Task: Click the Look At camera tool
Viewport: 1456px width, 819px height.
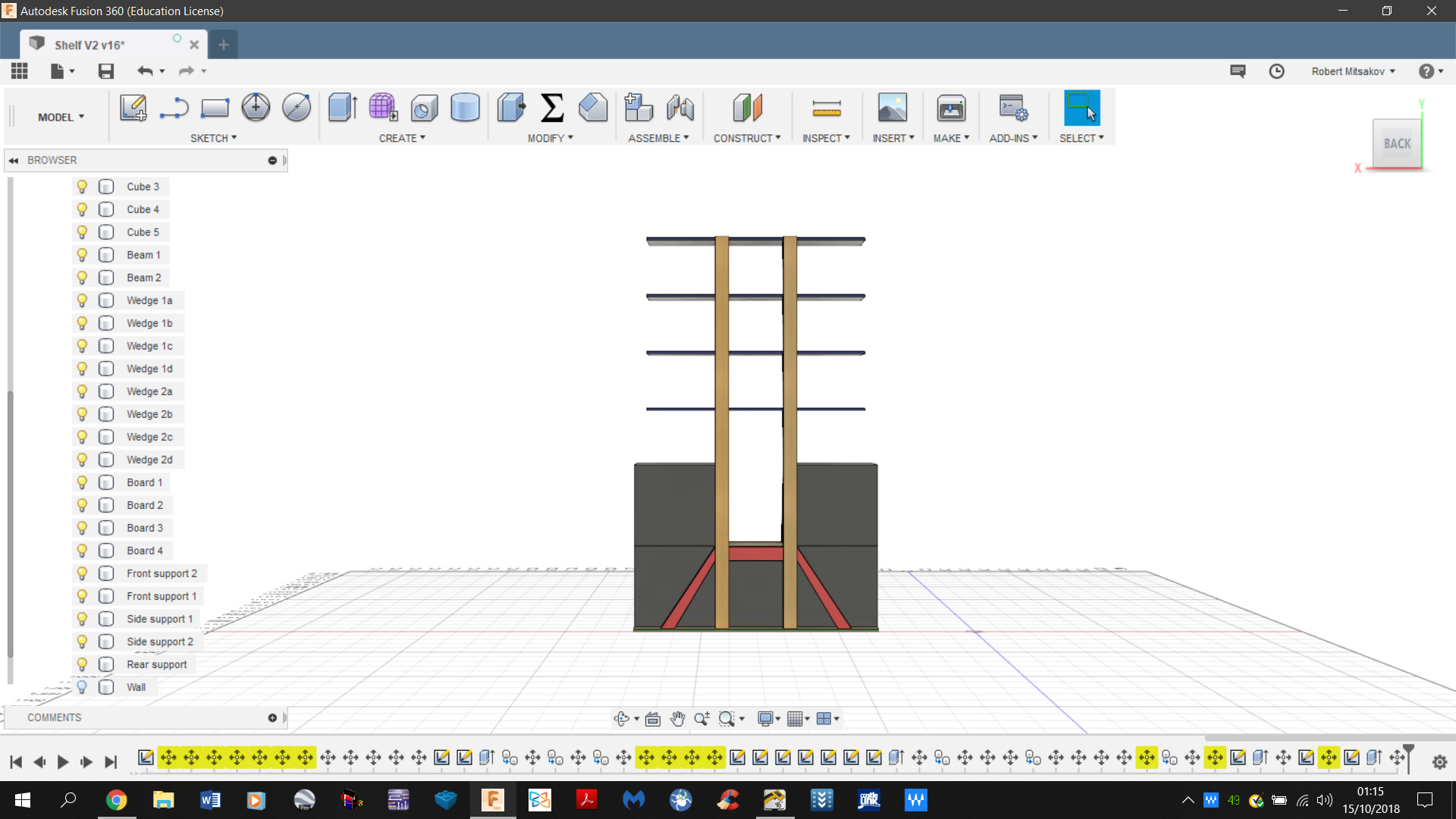Action: point(652,718)
